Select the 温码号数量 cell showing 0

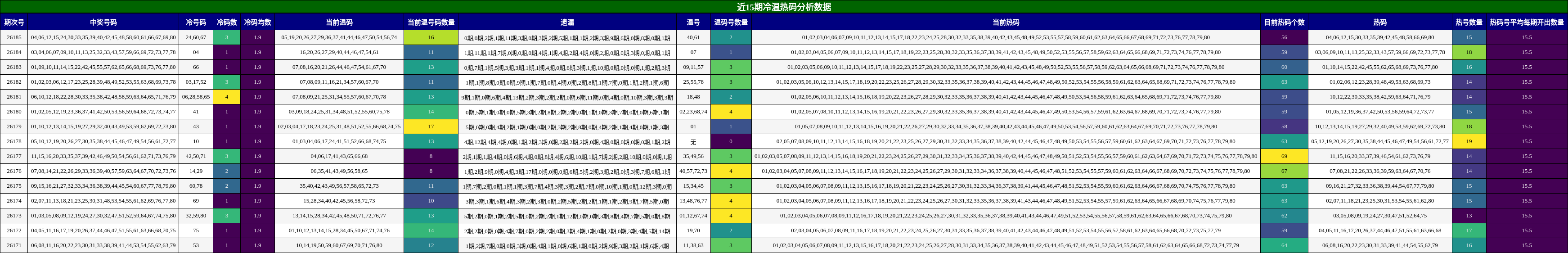(731, 141)
